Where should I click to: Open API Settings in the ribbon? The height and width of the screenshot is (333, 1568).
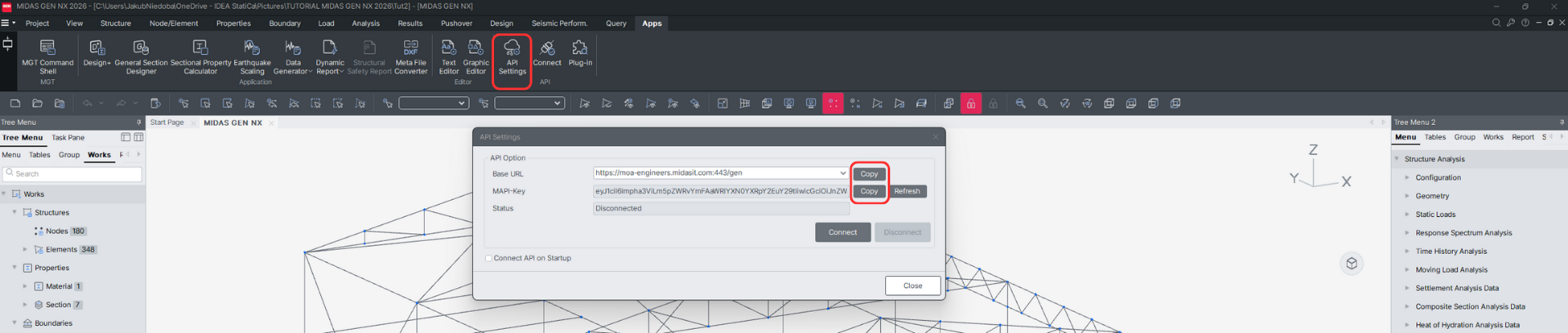coord(512,56)
